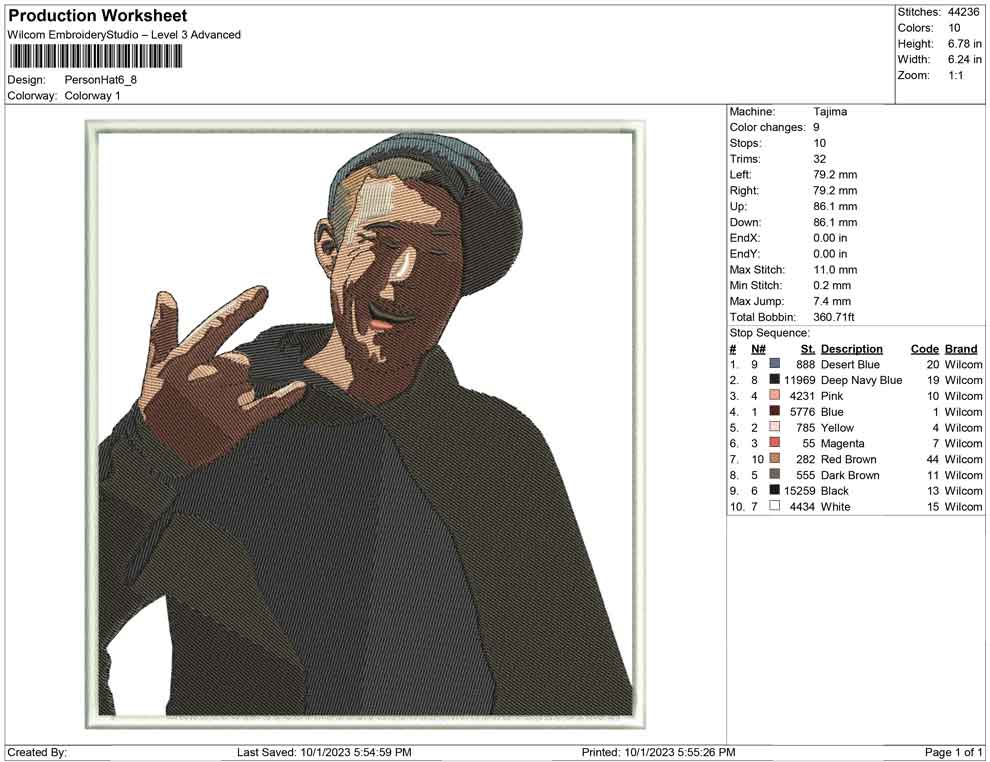Click the 'Dark Brown' description text
The width and height of the screenshot is (990, 762).
pos(850,475)
